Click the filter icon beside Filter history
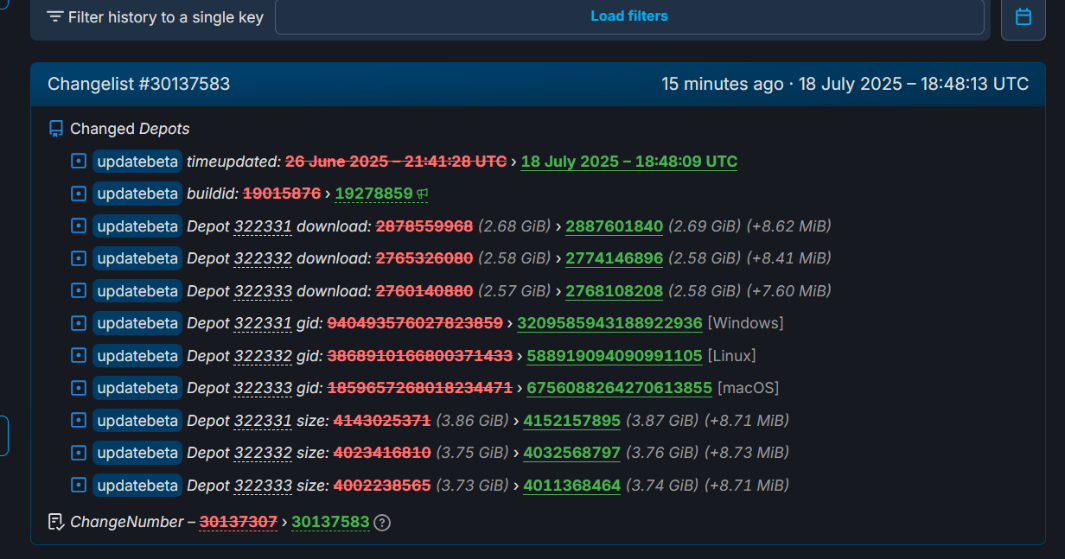1065x559 pixels. point(55,17)
